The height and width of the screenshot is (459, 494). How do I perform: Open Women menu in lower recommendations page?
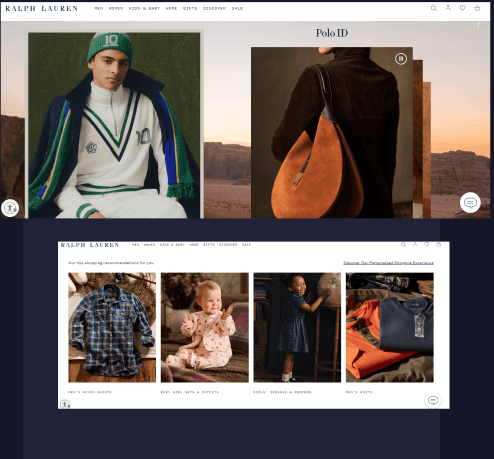coord(149,245)
